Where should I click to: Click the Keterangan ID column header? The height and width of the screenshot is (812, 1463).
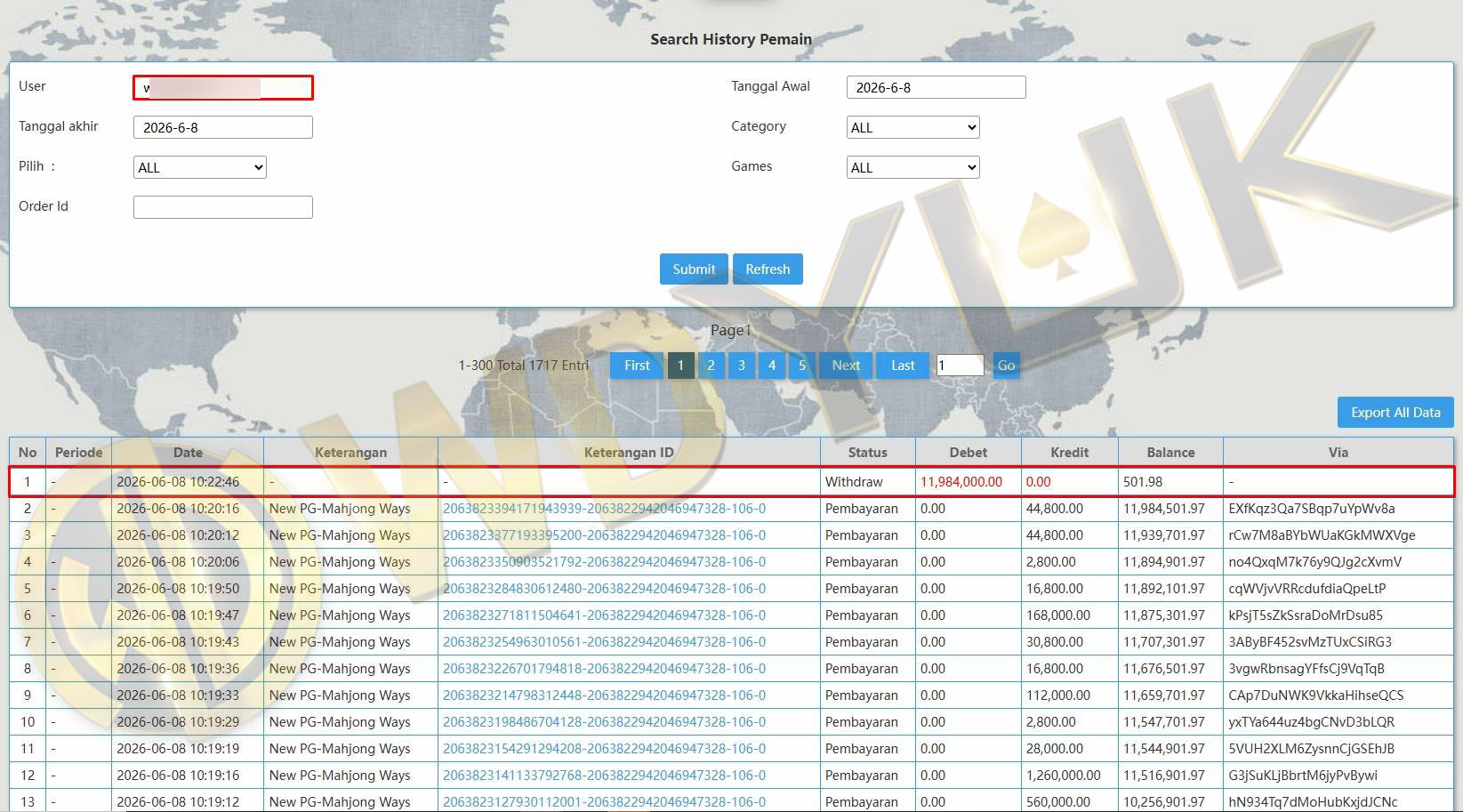629,452
